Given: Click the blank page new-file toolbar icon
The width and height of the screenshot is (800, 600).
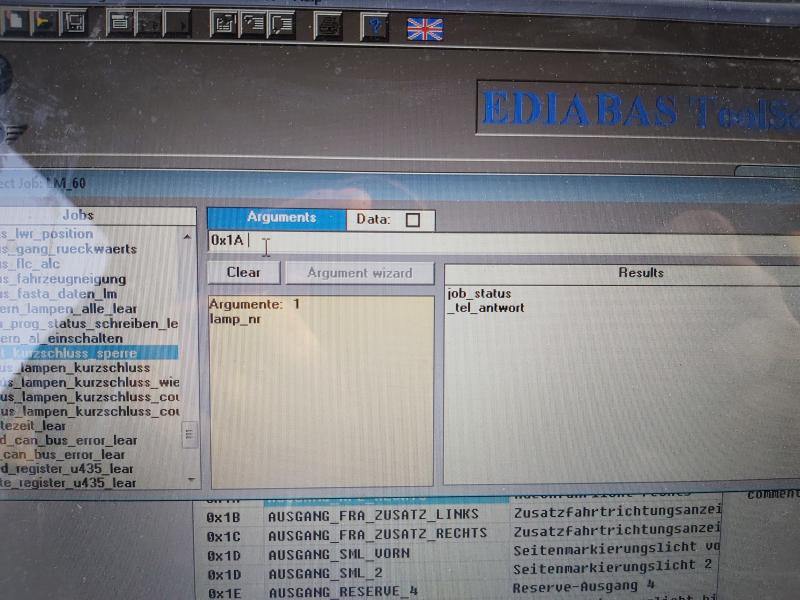Looking at the screenshot, I should (x=14, y=22).
